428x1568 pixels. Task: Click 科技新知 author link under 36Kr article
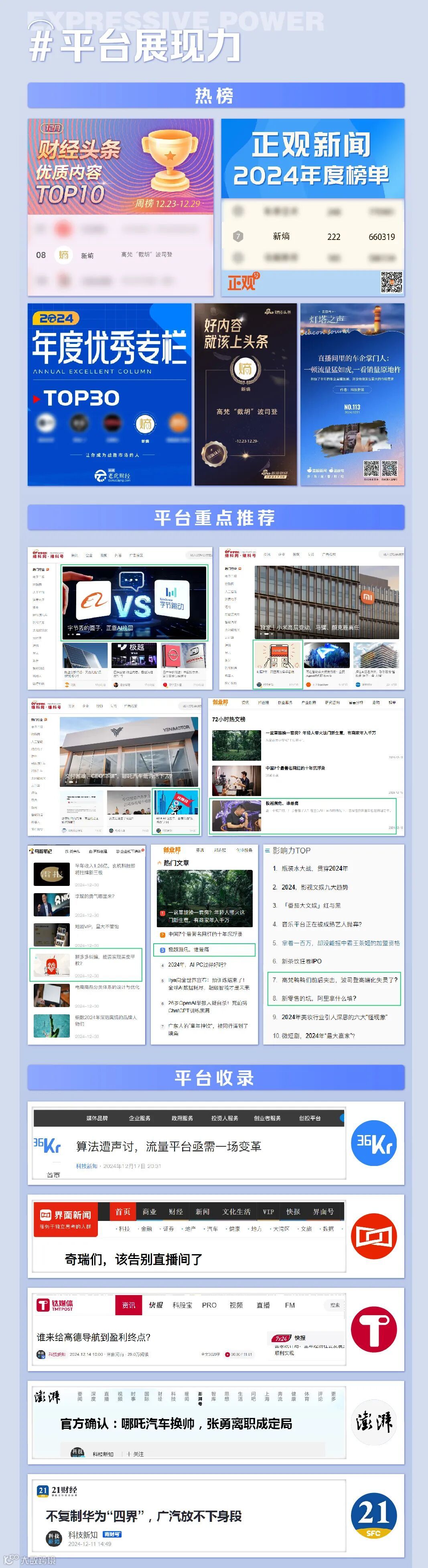87,1166
